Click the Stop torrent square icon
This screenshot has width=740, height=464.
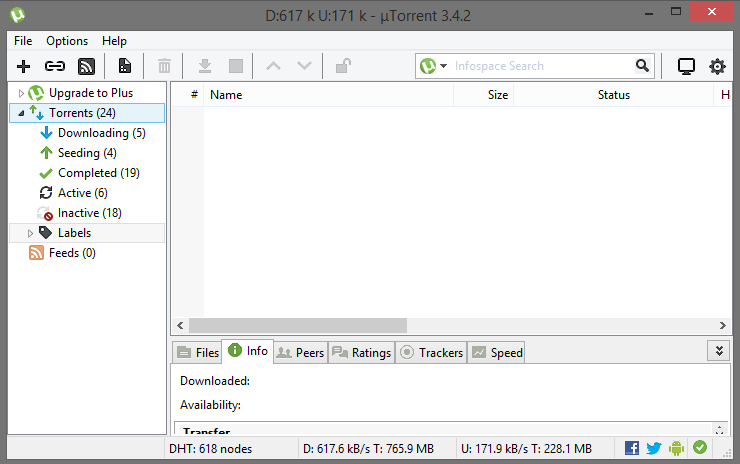click(236, 66)
